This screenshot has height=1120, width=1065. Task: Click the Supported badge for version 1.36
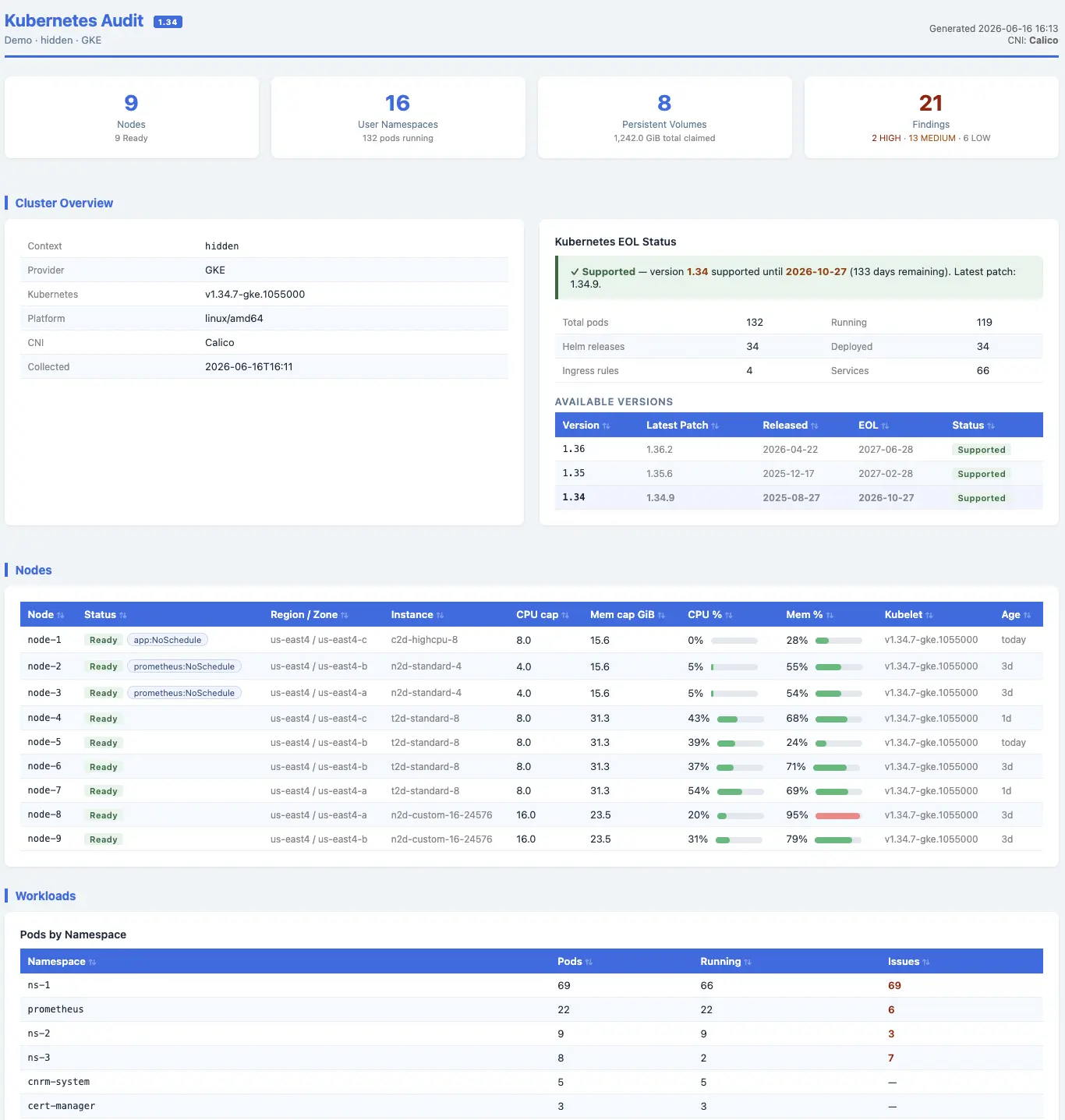pos(982,450)
